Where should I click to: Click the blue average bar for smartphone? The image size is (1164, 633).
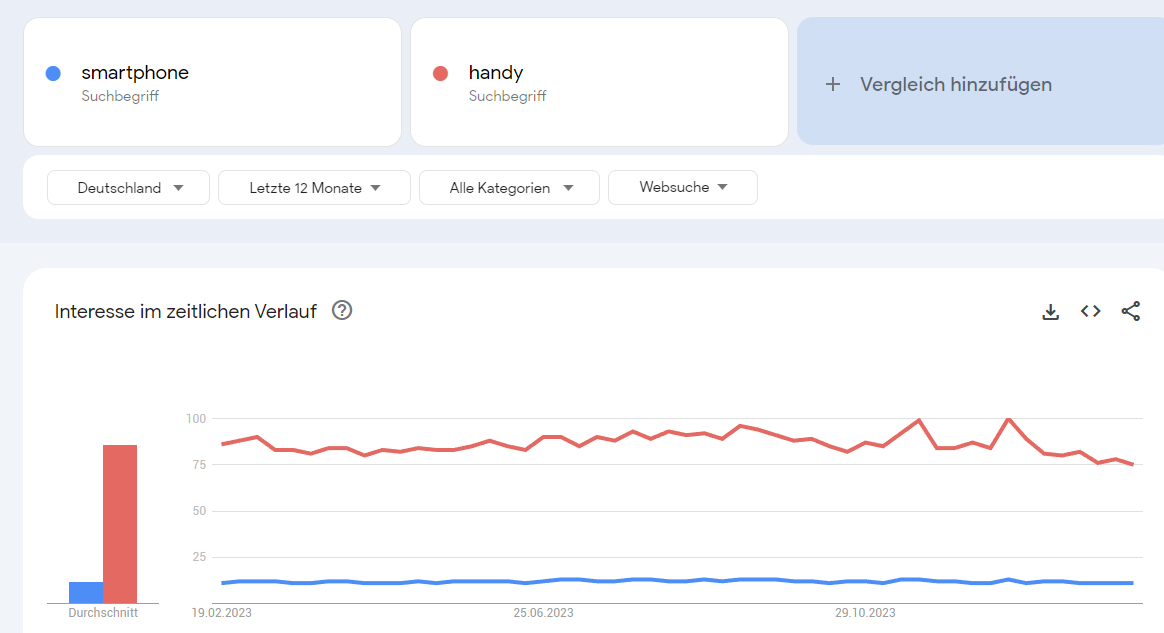coord(86,592)
